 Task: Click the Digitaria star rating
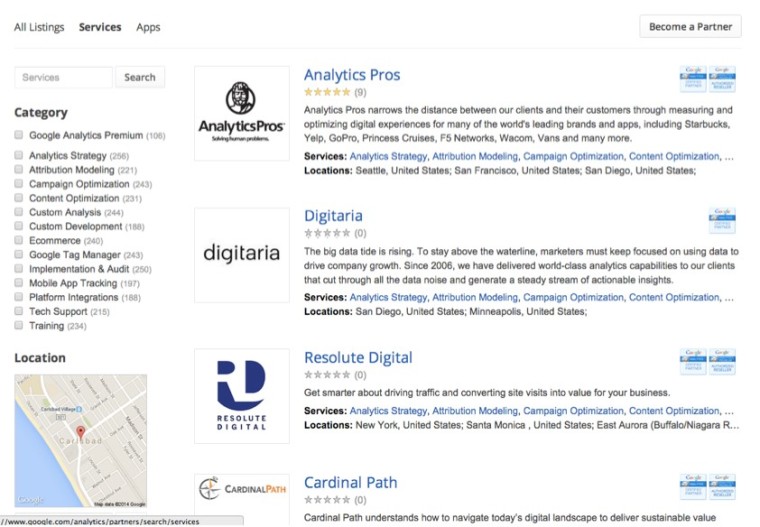(327, 233)
